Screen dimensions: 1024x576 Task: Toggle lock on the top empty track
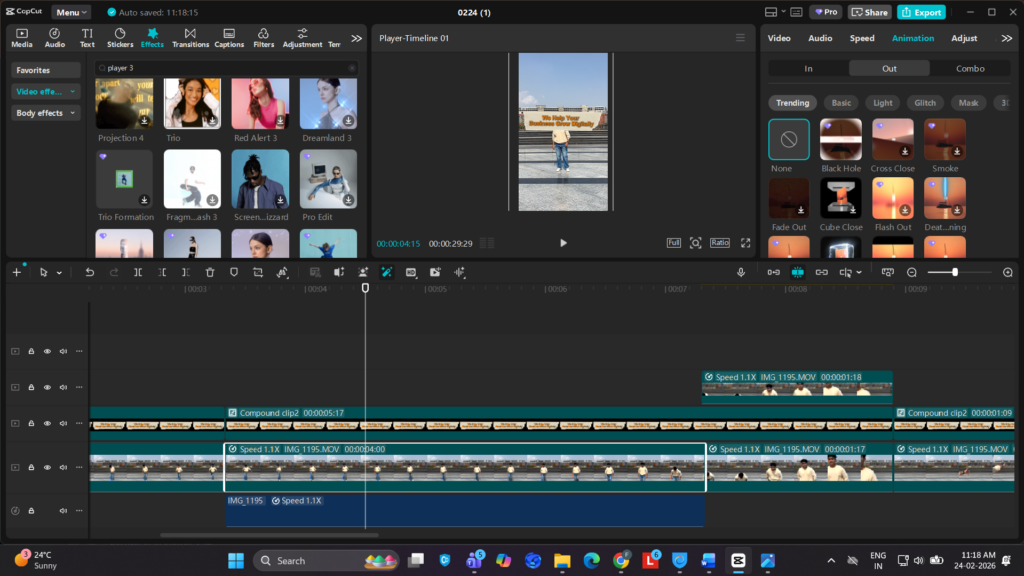(x=31, y=351)
